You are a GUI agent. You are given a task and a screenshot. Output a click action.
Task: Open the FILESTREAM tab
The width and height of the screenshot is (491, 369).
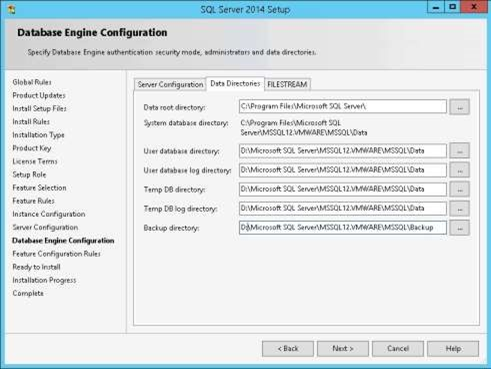point(287,85)
